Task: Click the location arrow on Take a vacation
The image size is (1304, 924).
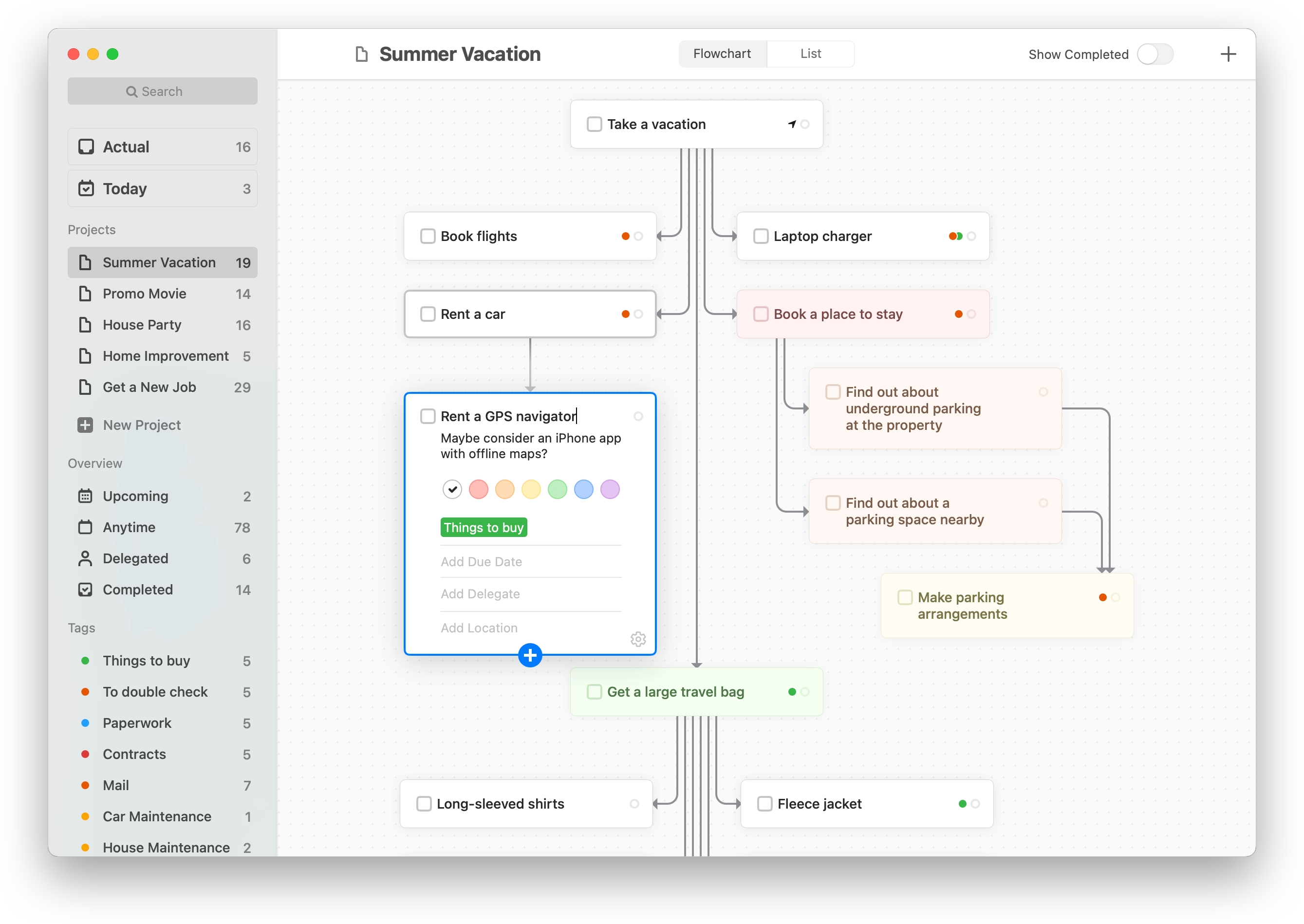Action: coord(791,124)
